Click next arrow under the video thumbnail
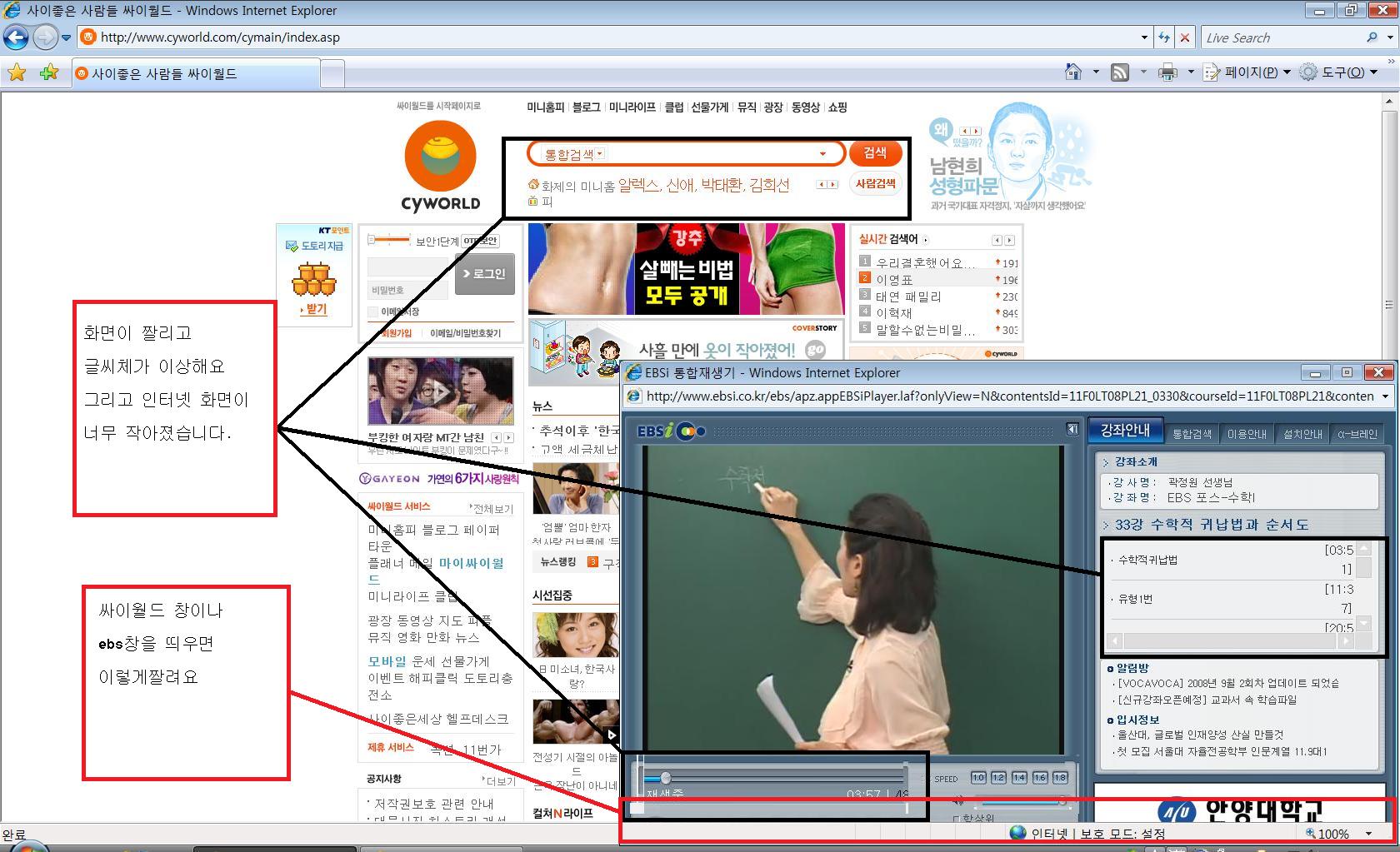 click(x=508, y=437)
